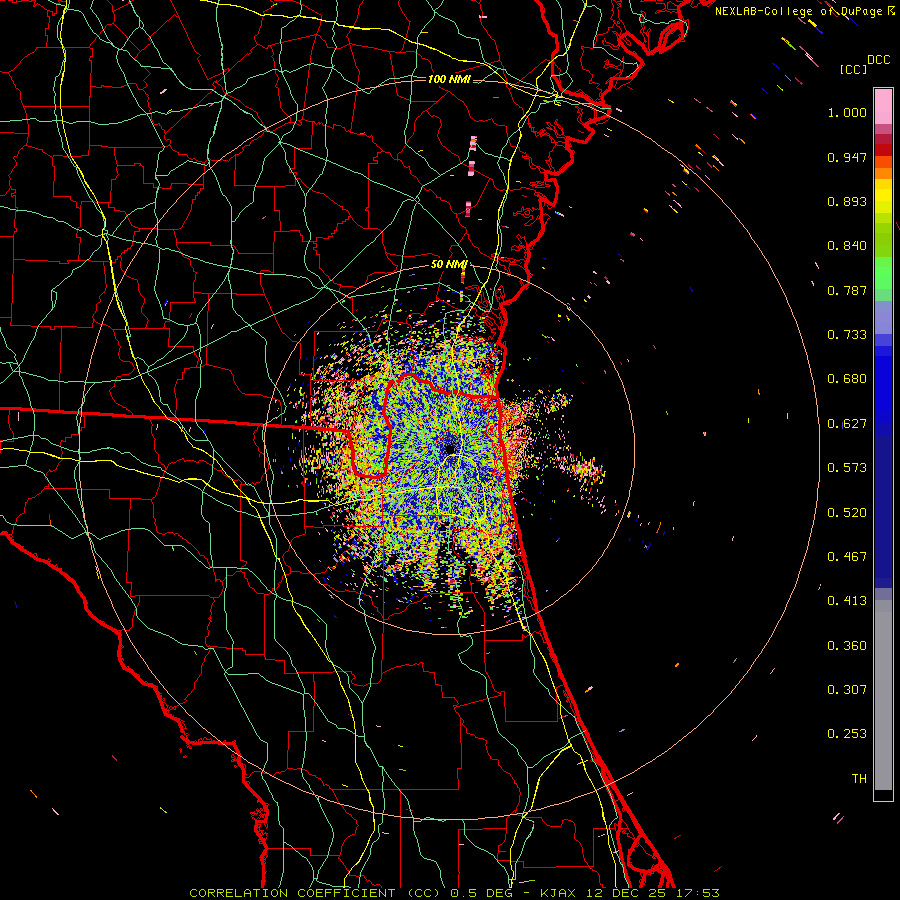Pick the pink top segment of color bar

tap(883, 107)
